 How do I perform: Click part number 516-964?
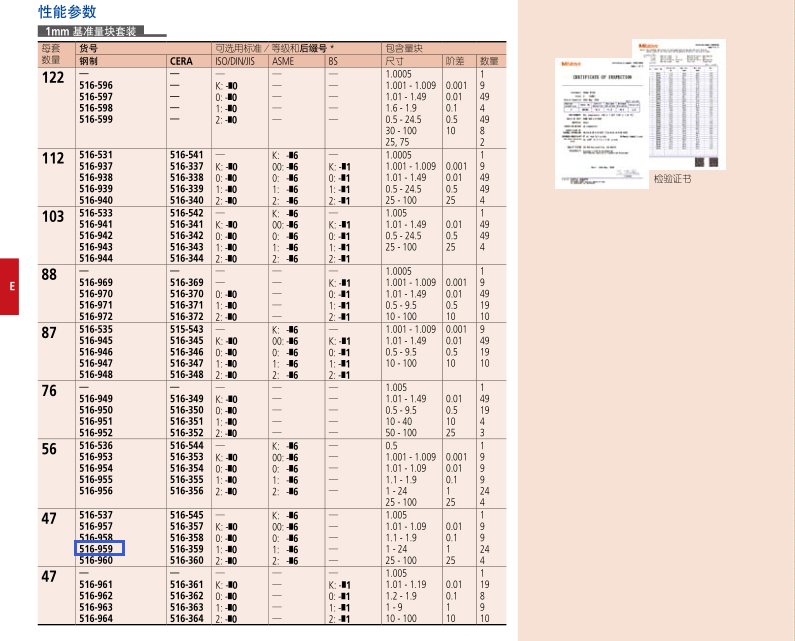click(96, 619)
